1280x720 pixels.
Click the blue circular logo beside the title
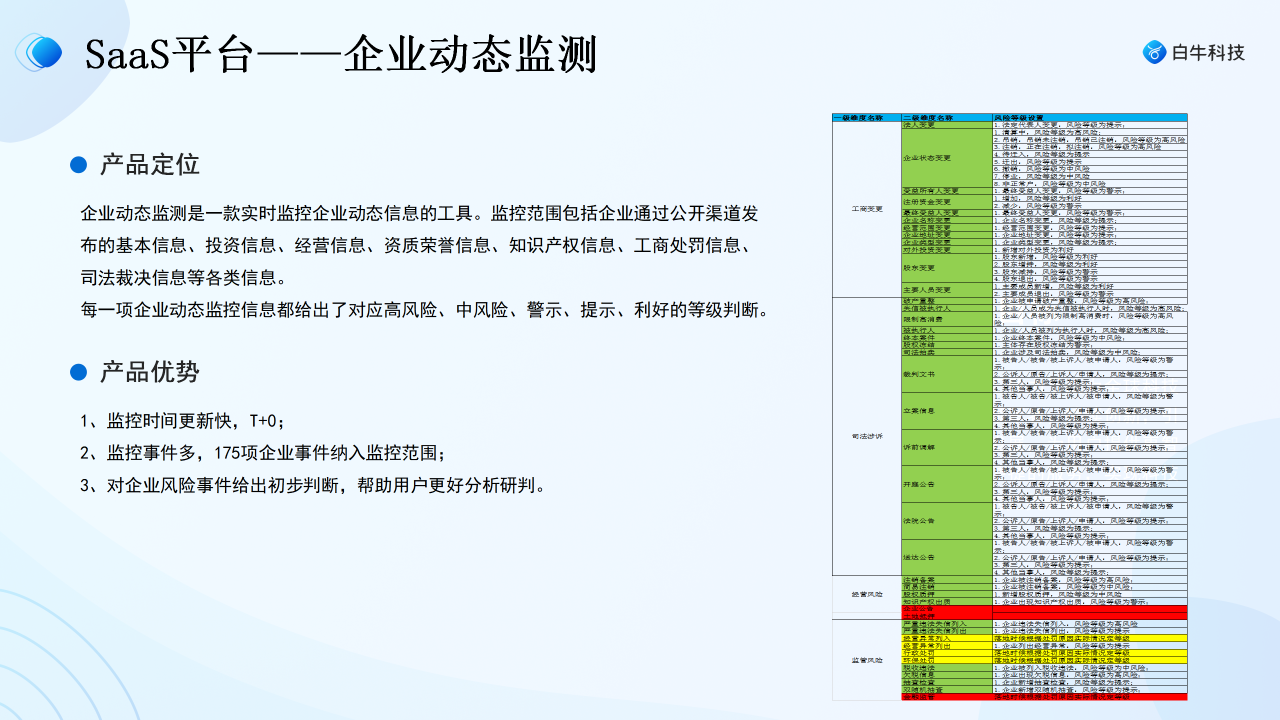[x=41, y=52]
